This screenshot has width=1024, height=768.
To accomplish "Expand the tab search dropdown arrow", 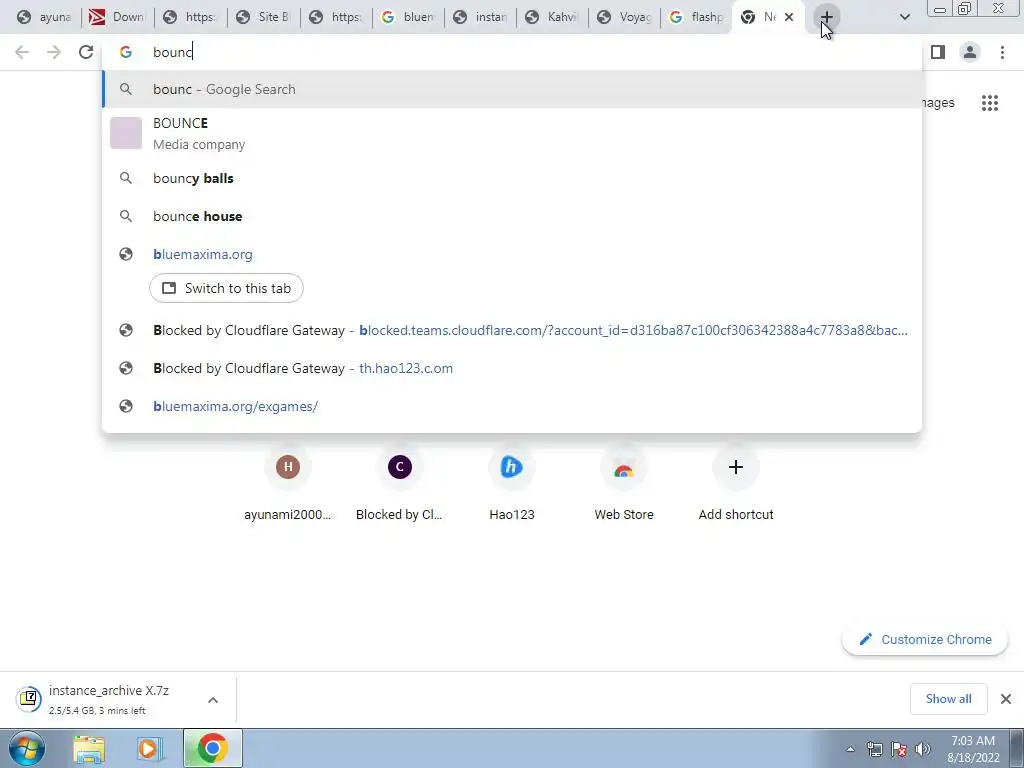I will pos(904,17).
